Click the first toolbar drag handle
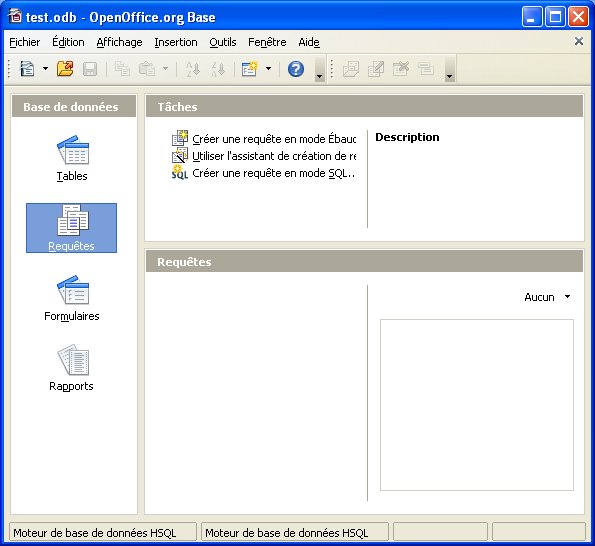The width and height of the screenshot is (595, 546). (9, 69)
